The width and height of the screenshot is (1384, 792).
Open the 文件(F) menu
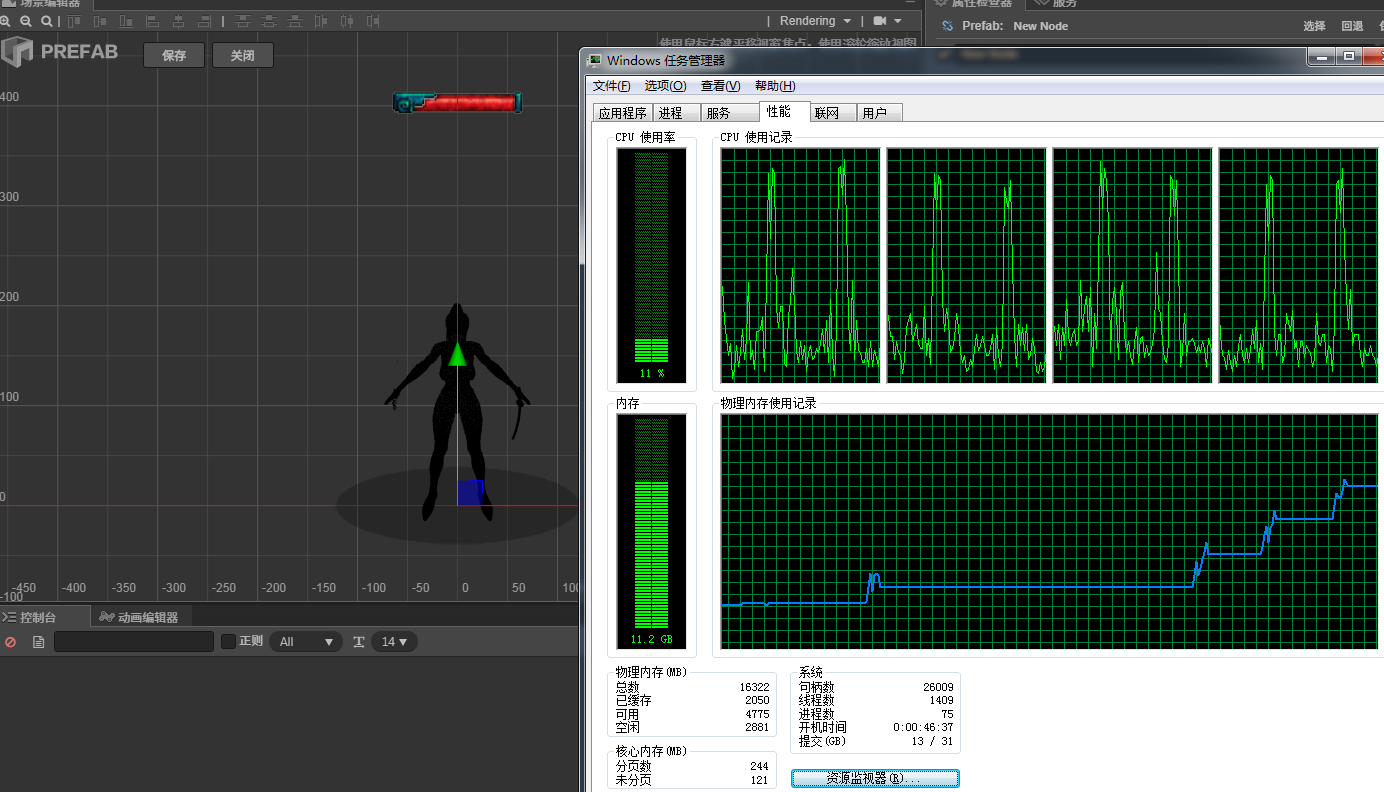click(611, 86)
